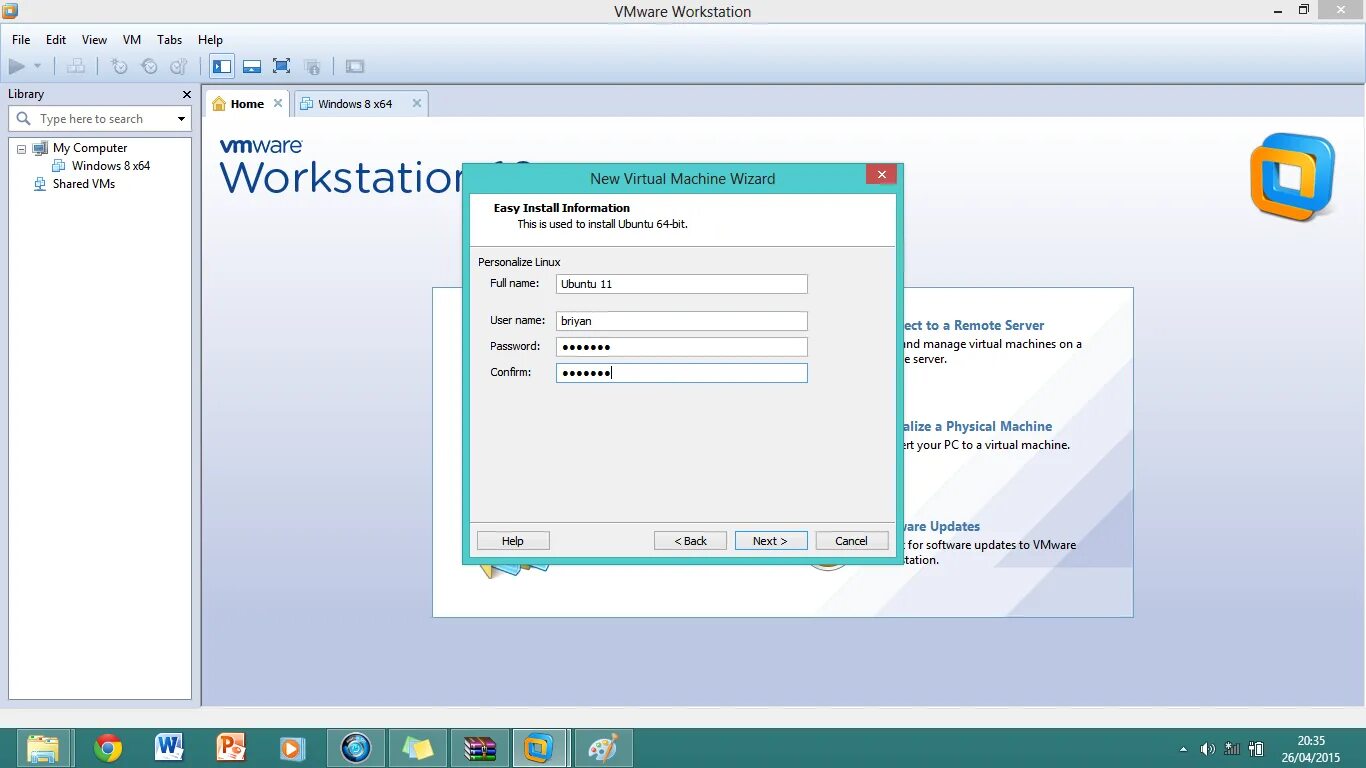Select the take snapshot icon
Screen dimensions: 1366x768
(119, 66)
